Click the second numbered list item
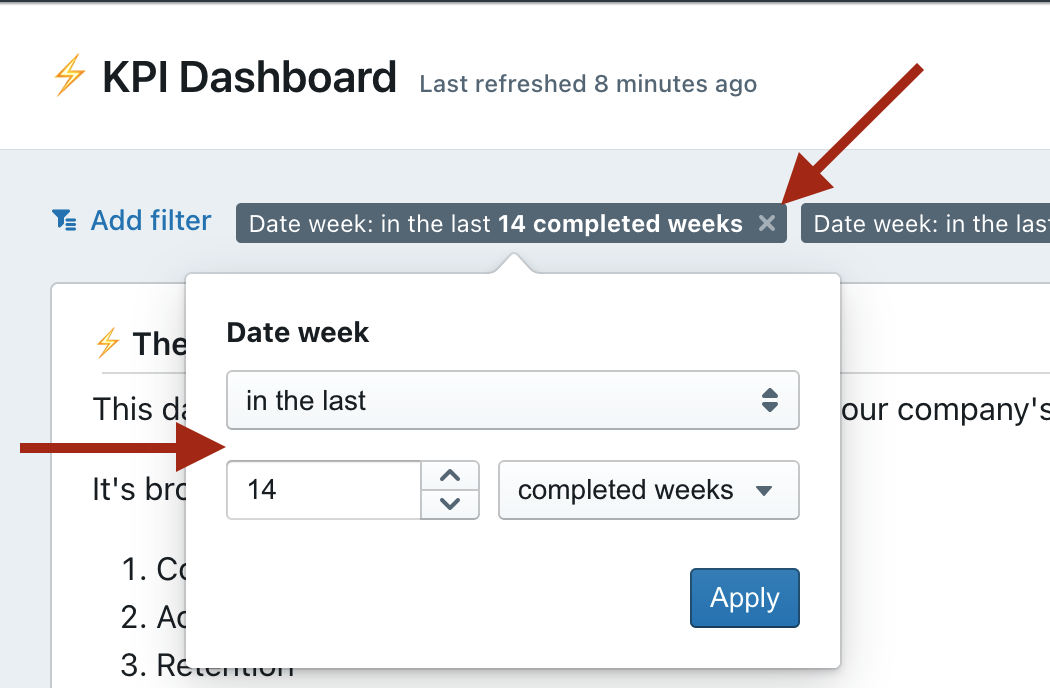The height and width of the screenshot is (688, 1050). click(163, 617)
